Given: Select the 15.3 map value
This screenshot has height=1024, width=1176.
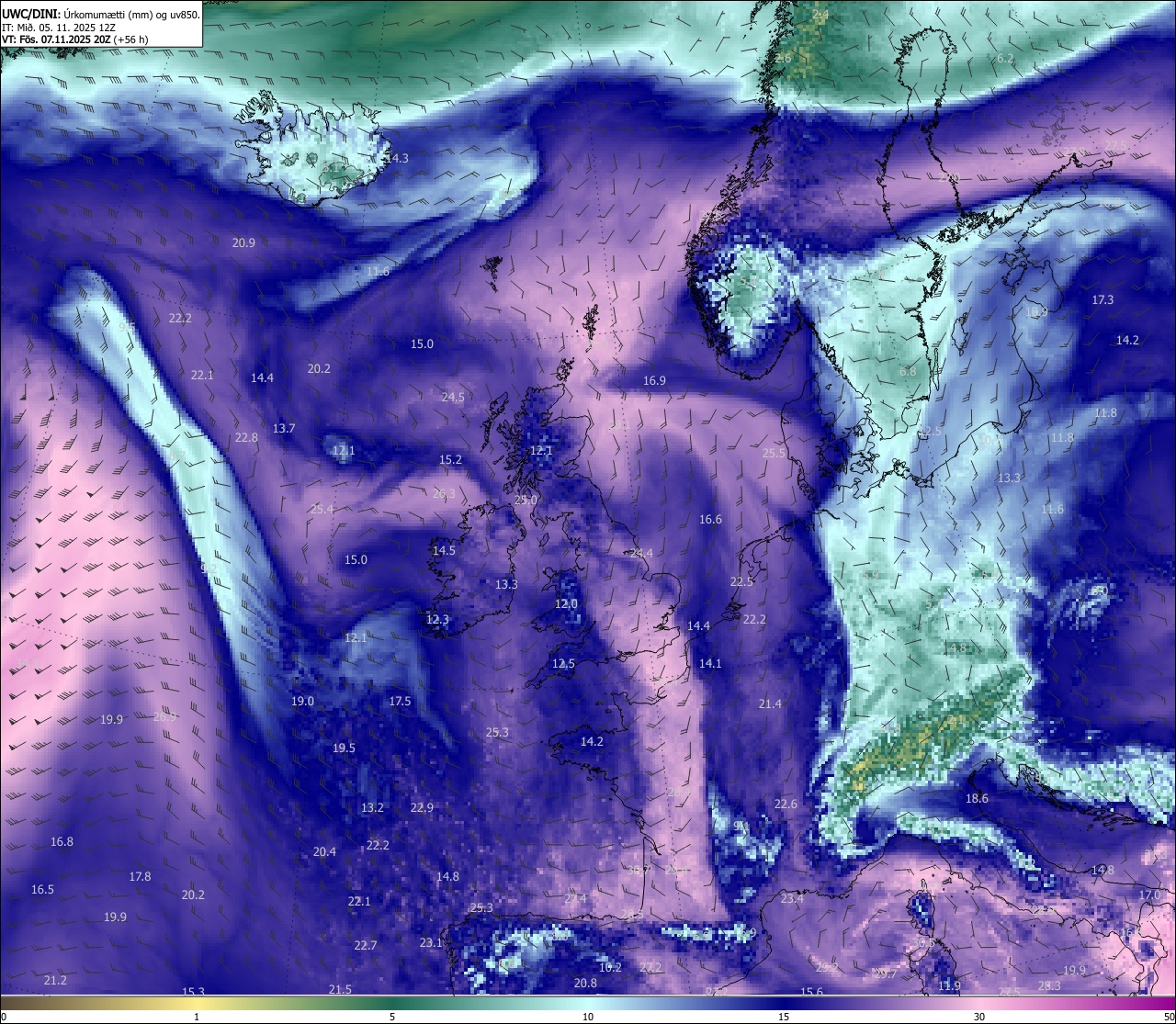Looking at the screenshot, I should (193, 991).
